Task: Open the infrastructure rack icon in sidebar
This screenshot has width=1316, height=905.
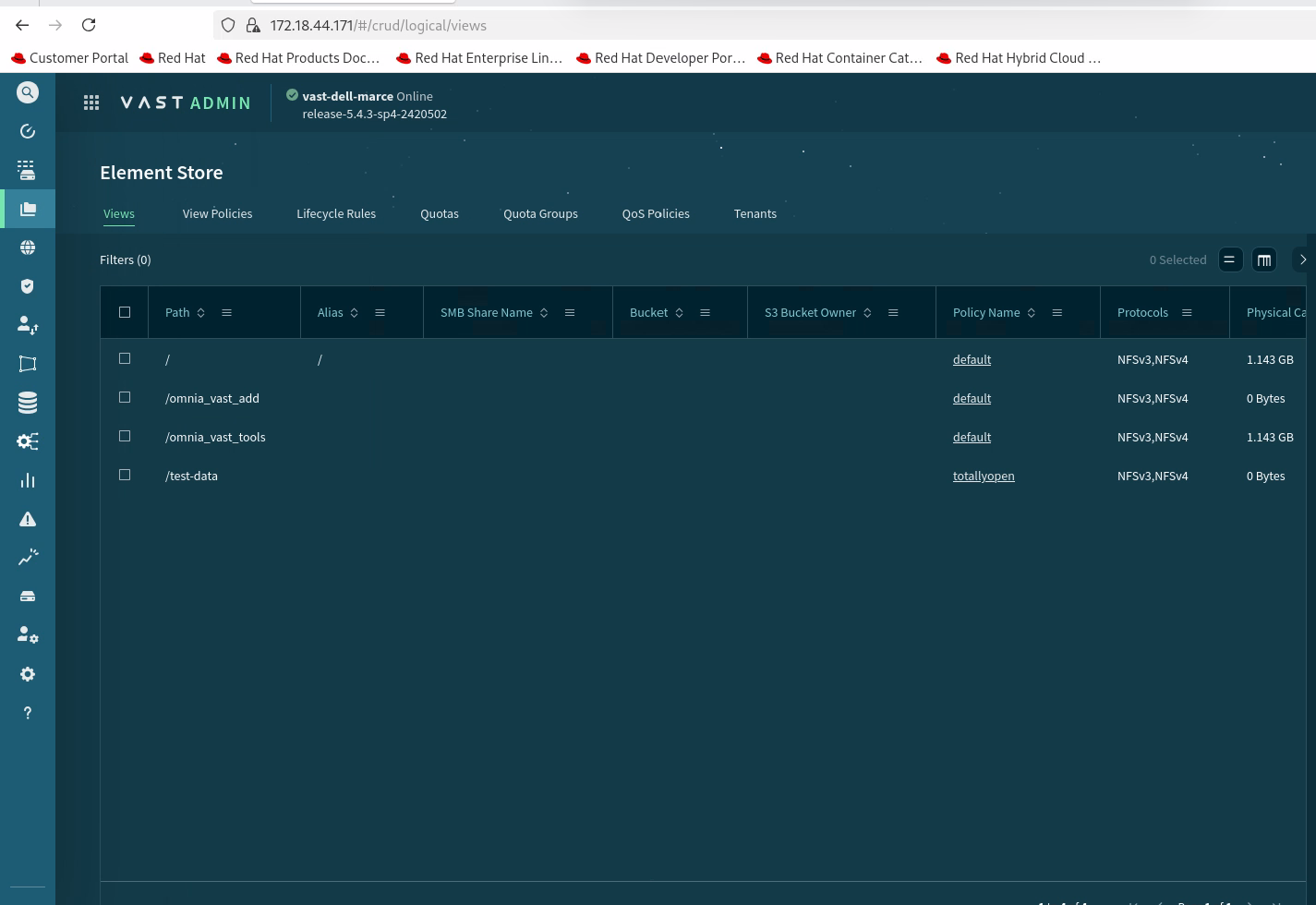Action: pos(28,170)
